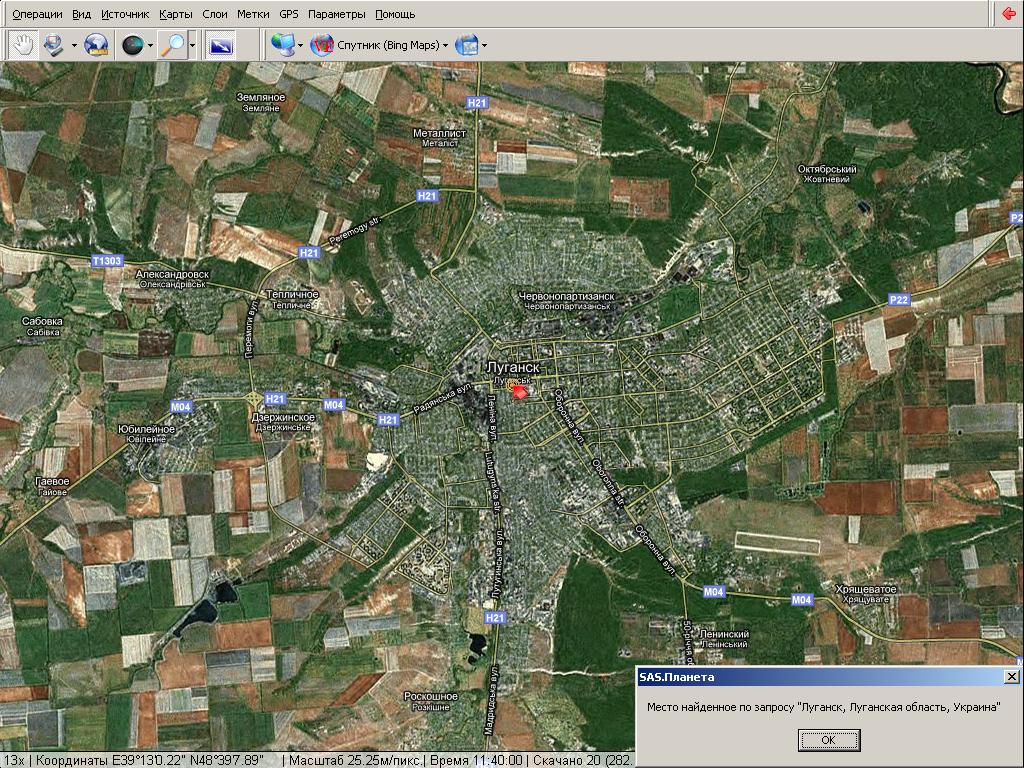Click the dark globe map icon

pyautogui.click(x=132, y=45)
